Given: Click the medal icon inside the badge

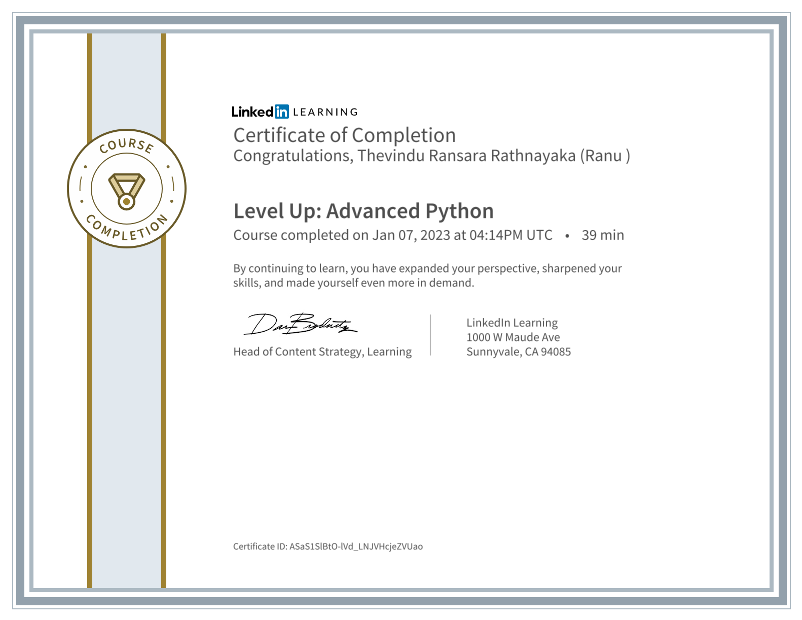Looking at the screenshot, I should point(126,187).
